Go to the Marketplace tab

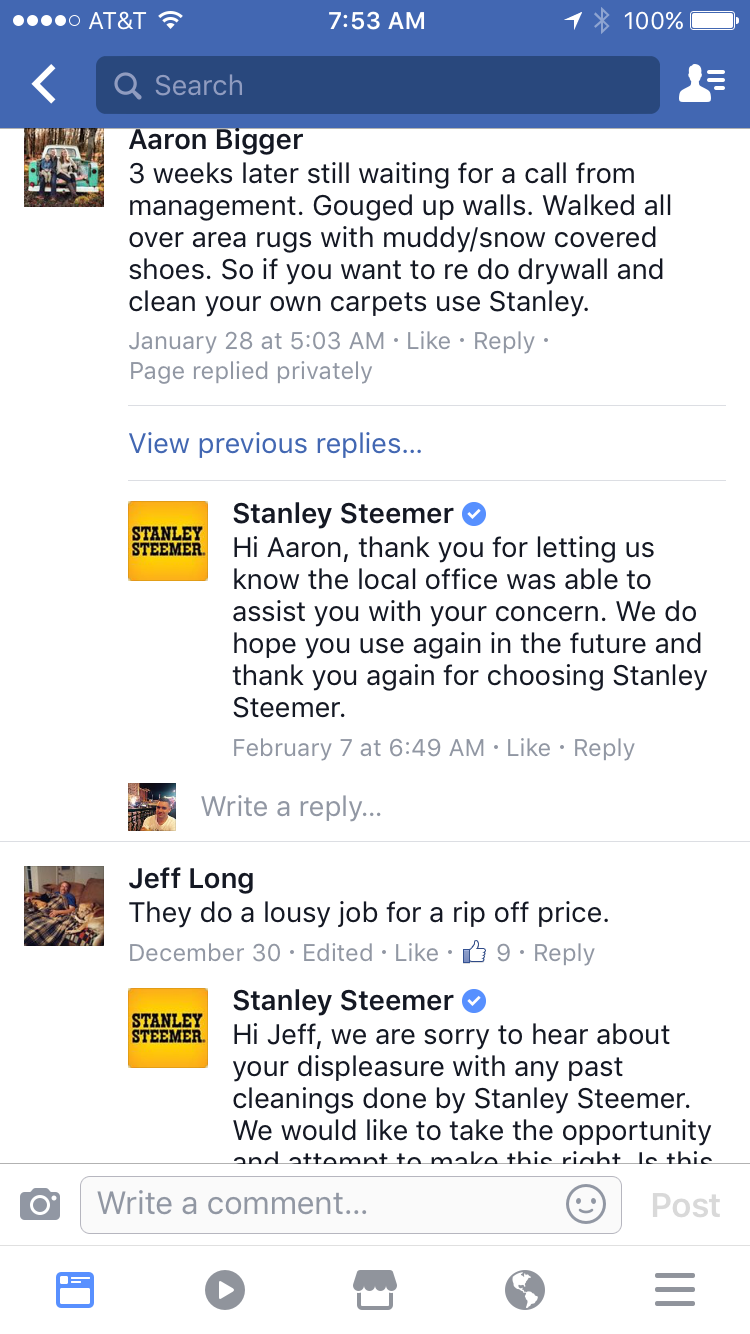pyautogui.click(x=375, y=1289)
